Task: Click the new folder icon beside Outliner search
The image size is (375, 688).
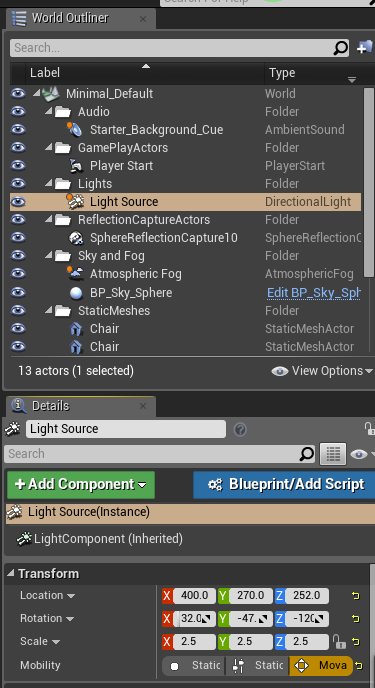Action: tap(364, 48)
